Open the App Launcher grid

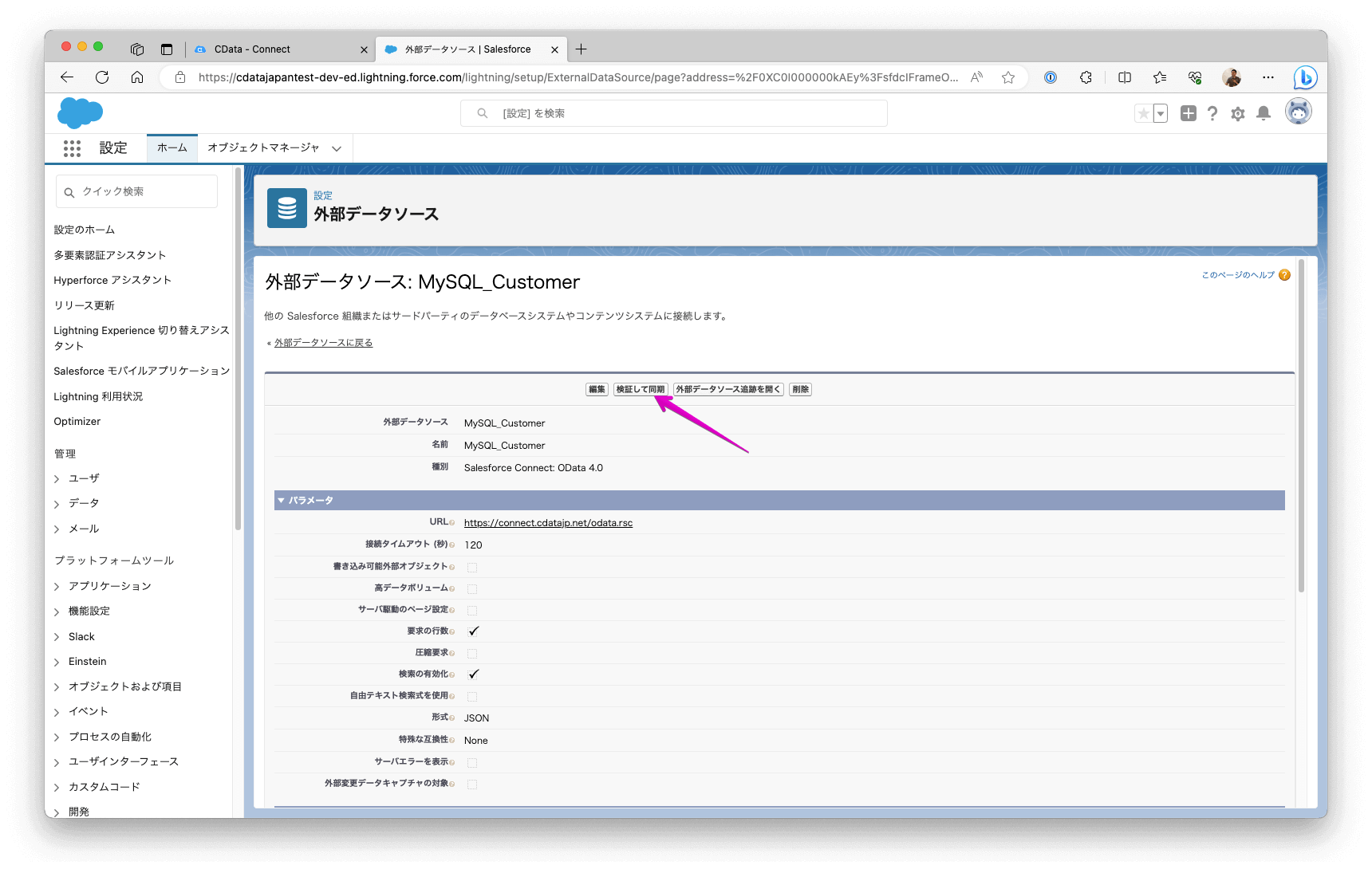72,148
